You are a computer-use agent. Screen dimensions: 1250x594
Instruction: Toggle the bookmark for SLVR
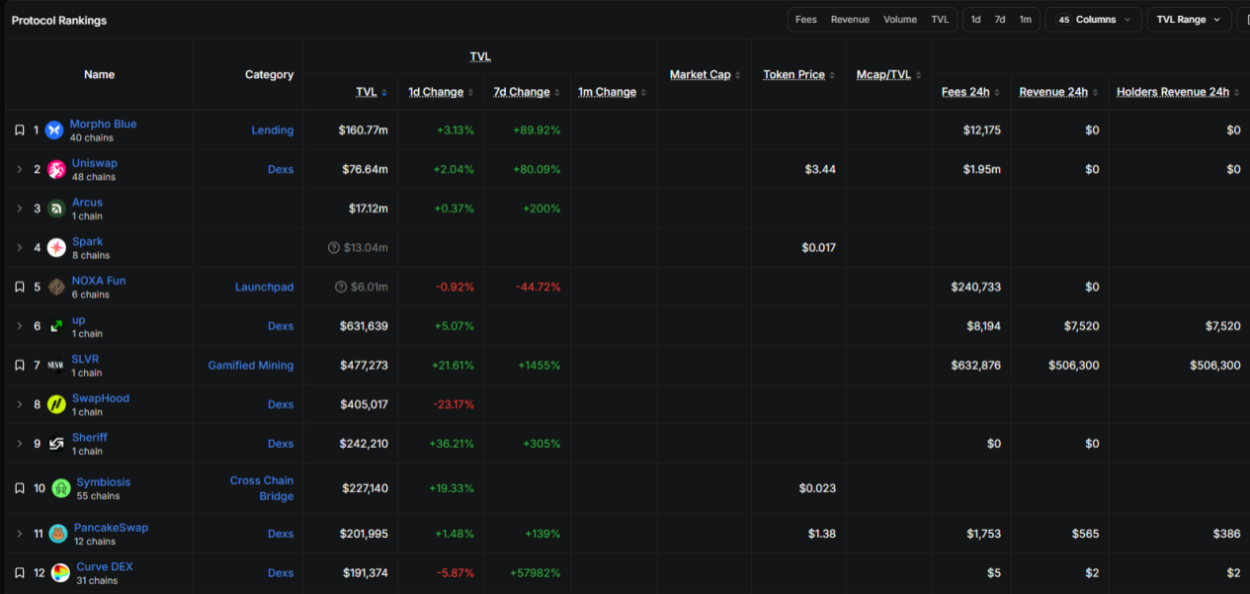pyautogui.click(x=19, y=365)
